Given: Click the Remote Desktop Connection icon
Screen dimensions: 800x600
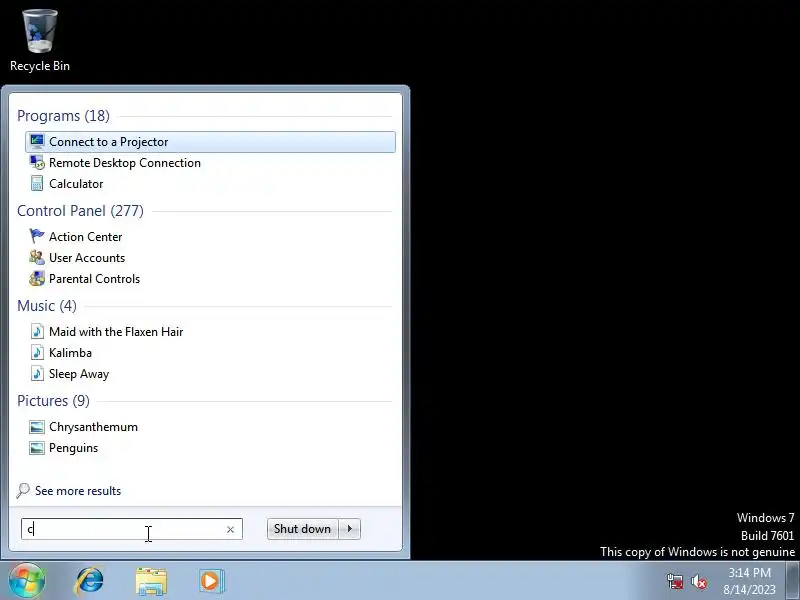Looking at the screenshot, I should tap(37, 163).
